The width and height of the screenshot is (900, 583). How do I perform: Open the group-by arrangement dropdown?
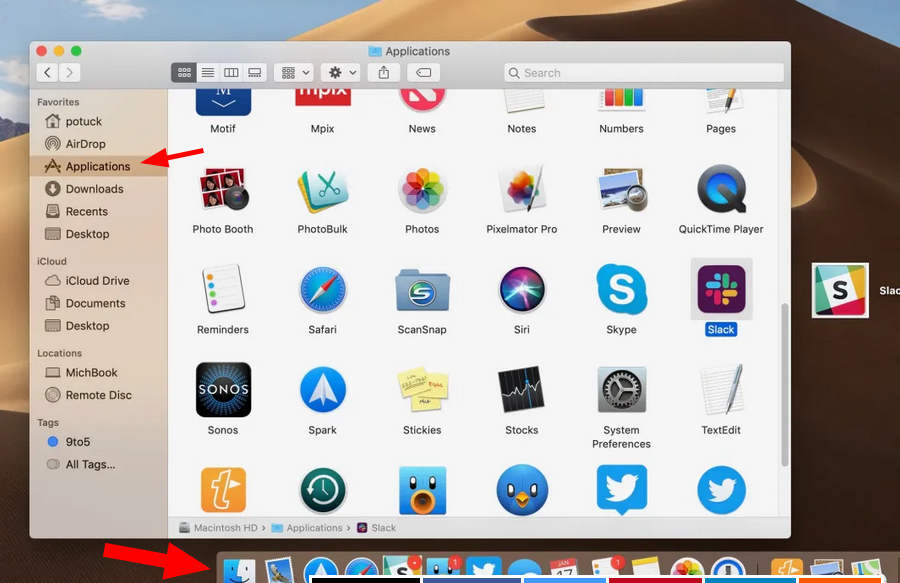pyautogui.click(x=294, y=73)
